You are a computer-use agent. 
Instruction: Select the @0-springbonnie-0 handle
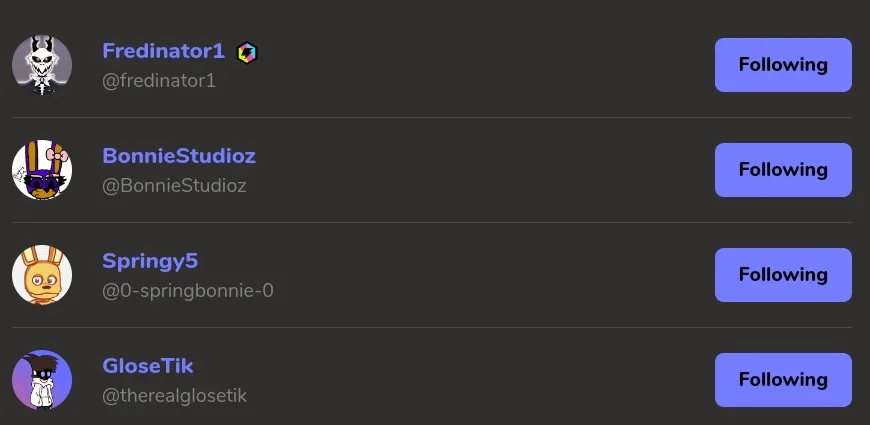point(188,291)
